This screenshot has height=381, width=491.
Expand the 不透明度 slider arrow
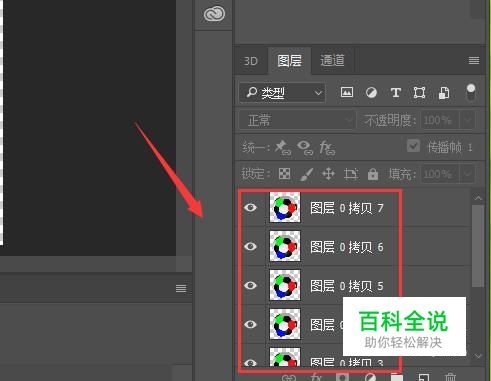coord(467,120)
